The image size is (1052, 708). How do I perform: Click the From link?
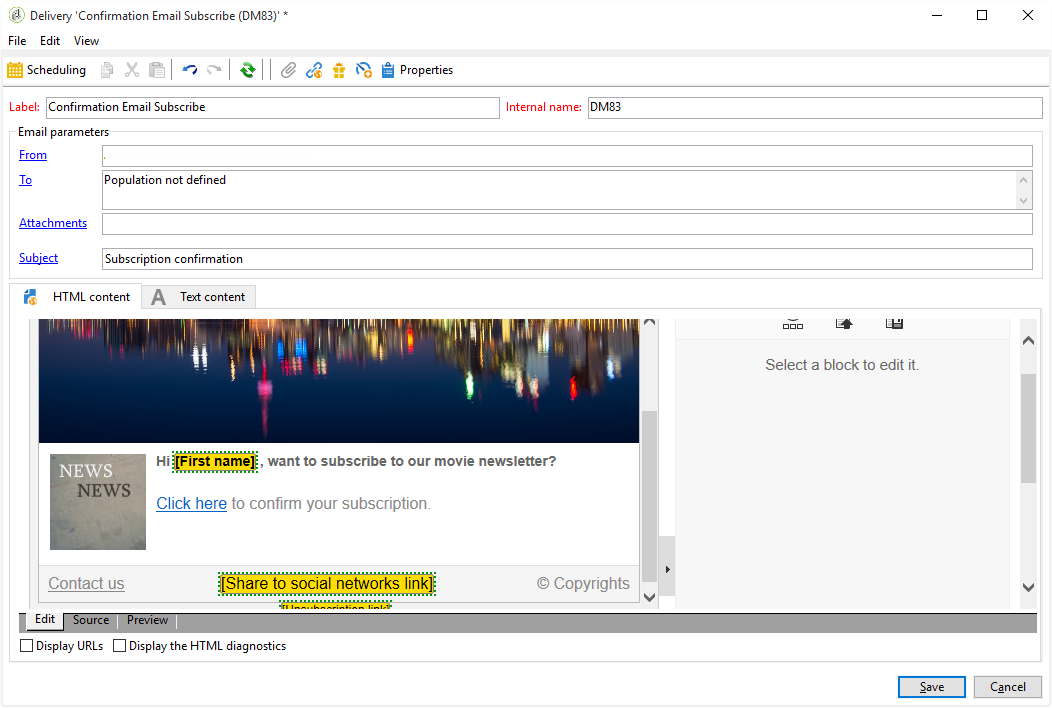pyautogui.click(x=33, y=155)
